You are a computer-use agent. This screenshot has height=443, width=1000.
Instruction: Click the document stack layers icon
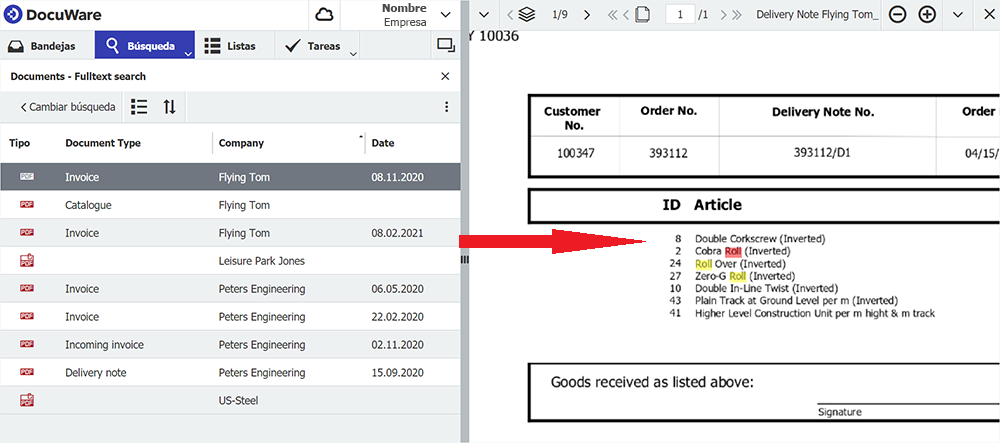[x=528, y=14]
